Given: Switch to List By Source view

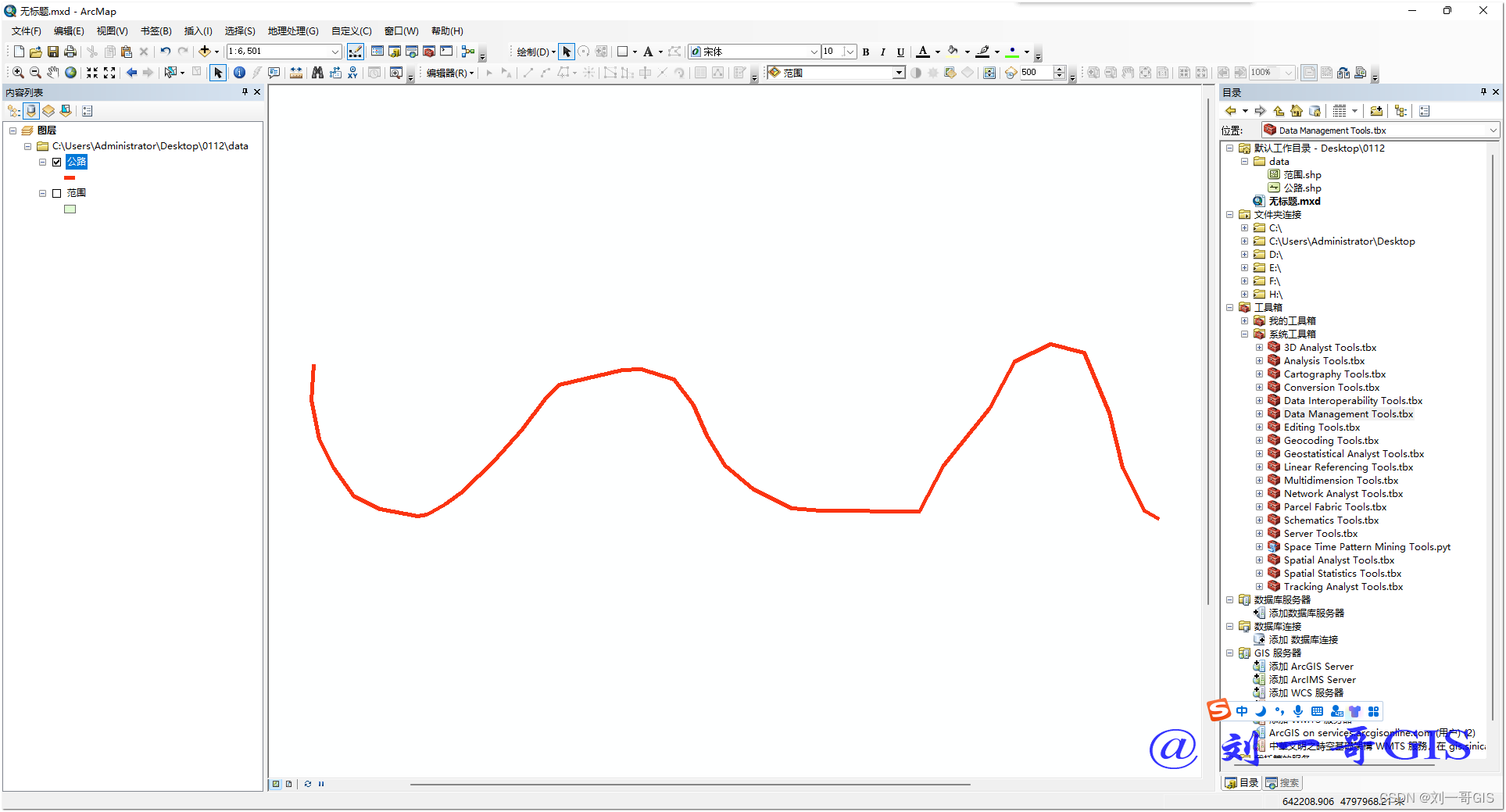Looking at the screenshot, I should point(31,111).
